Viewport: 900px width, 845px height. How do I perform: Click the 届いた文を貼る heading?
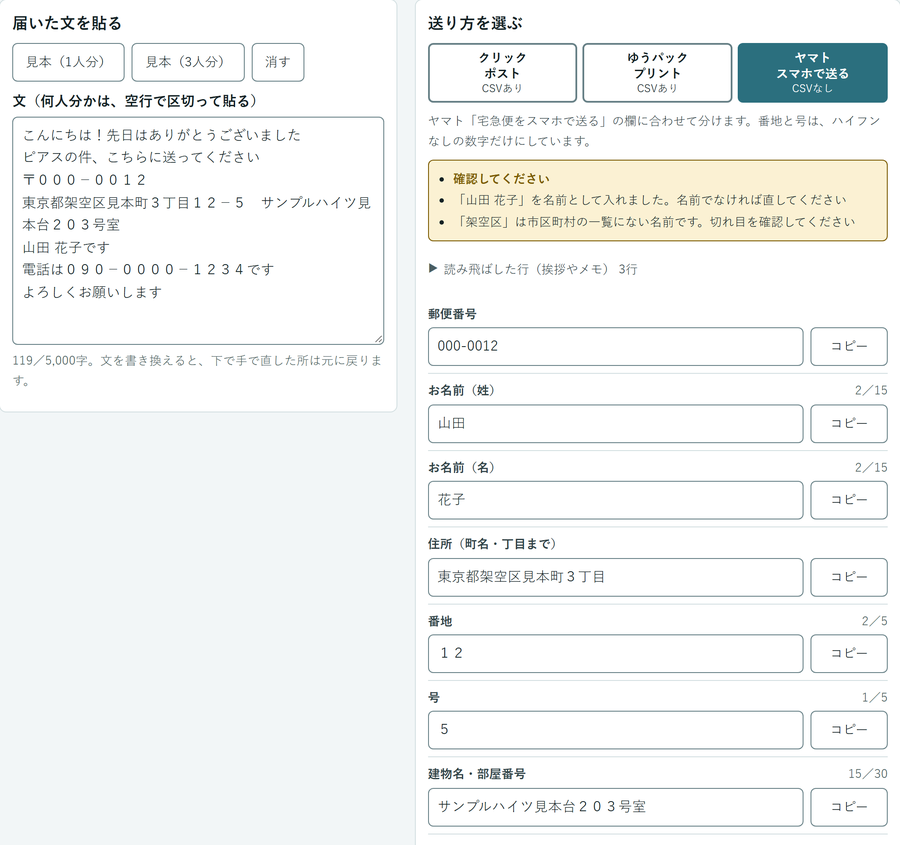tap(67, 24)
